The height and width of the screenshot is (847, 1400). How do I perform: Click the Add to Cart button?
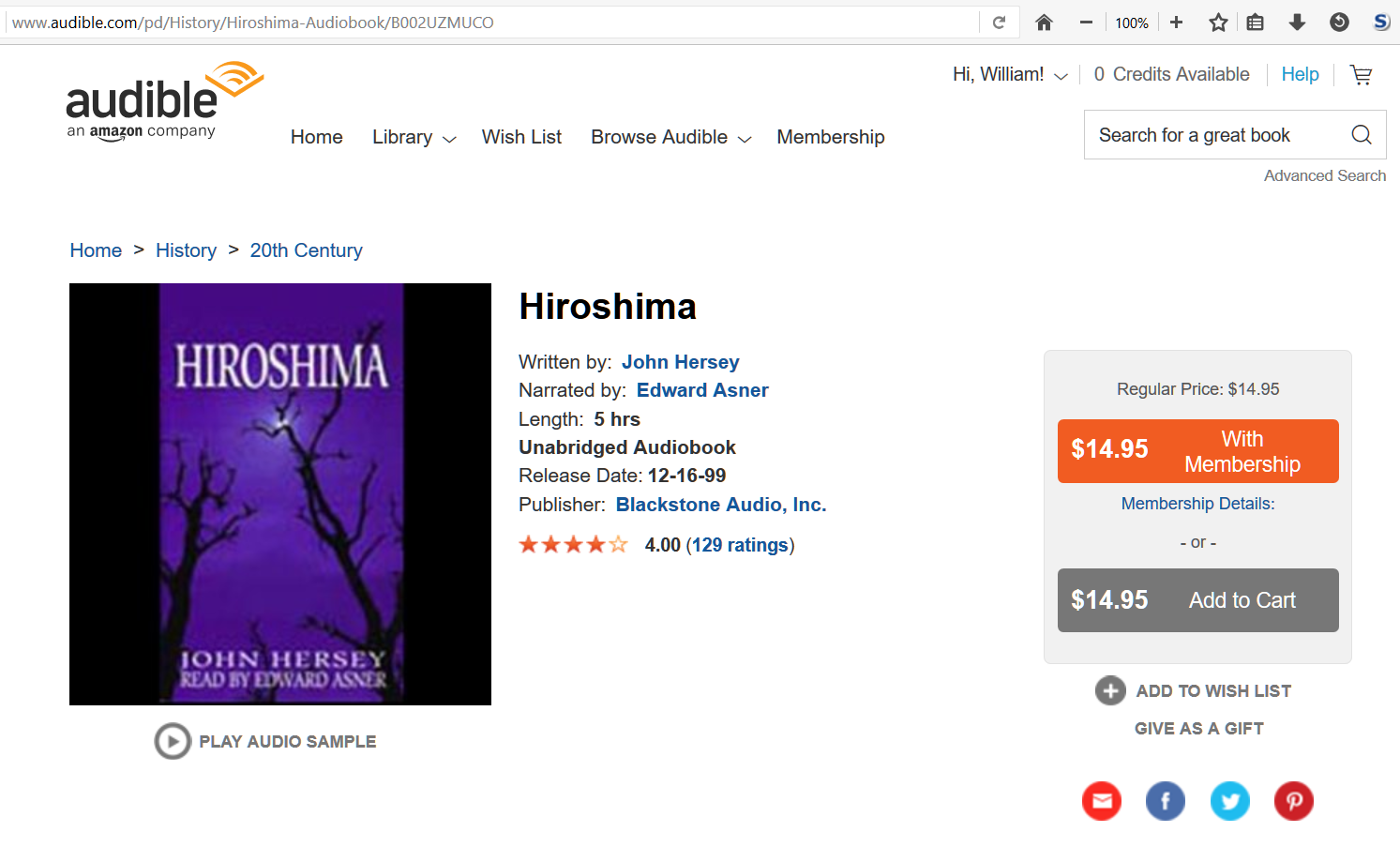click(1198, 600)
